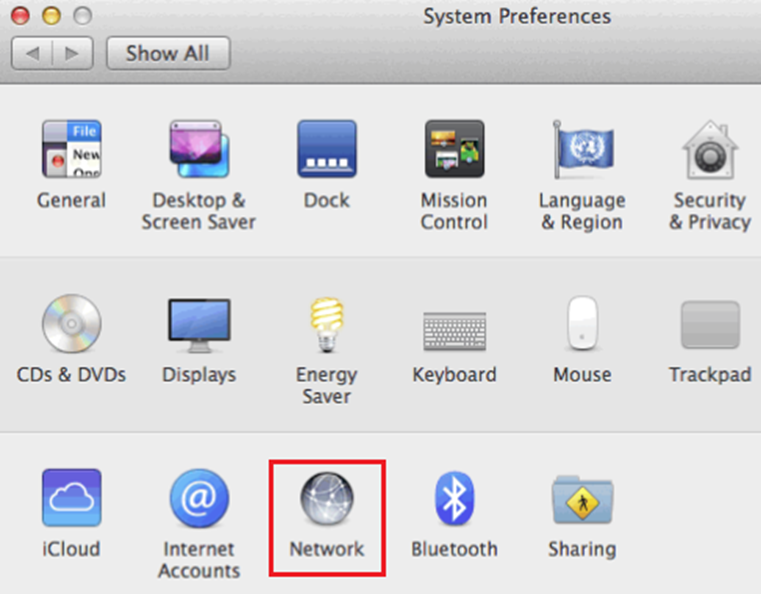
Task: Click the Bluetooth settings icon
Action: click(454, 499)
